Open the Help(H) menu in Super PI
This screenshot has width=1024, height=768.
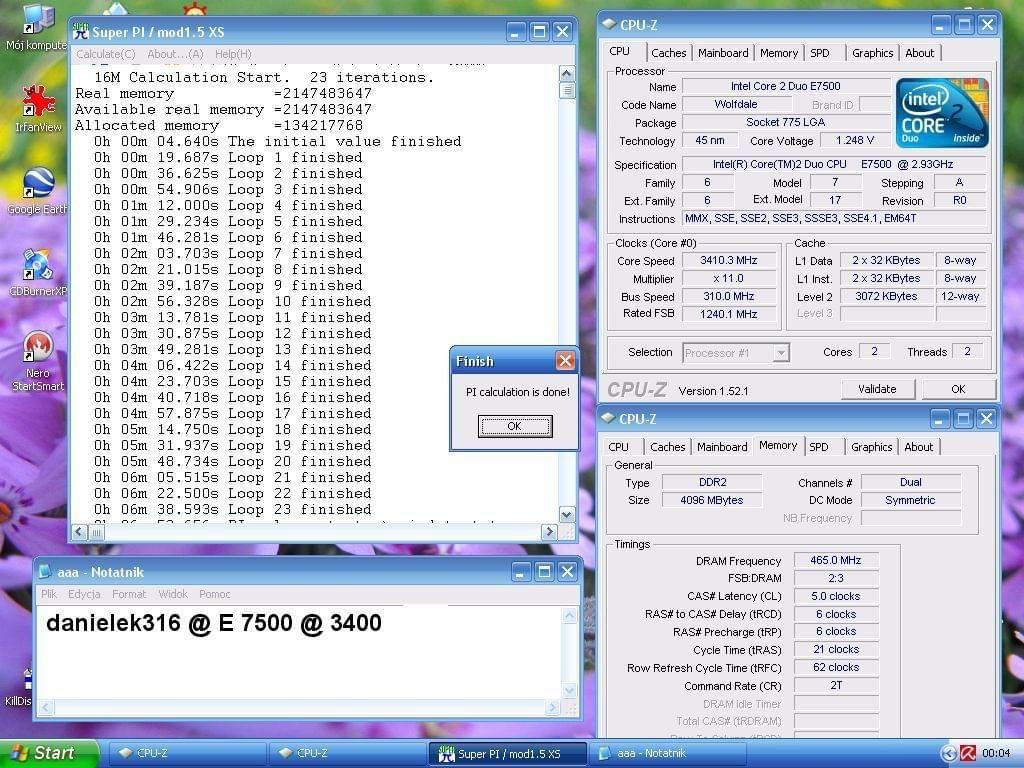coord(233,54)
